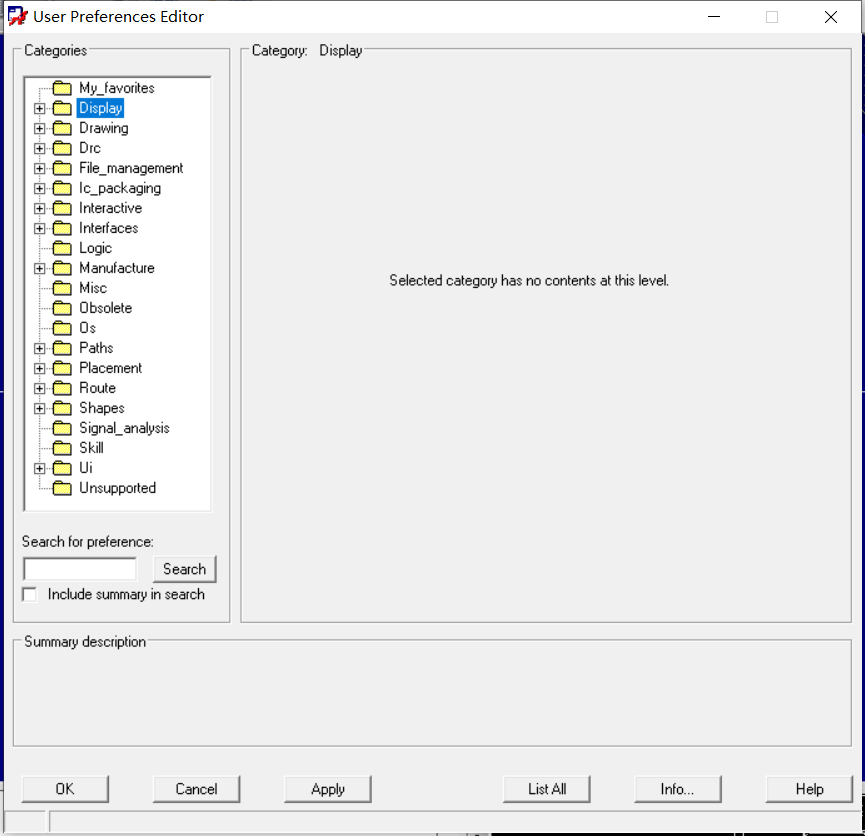This screenshot has width=865, height=836.
Task: Expand the Display category node
Action: [39, 108]
